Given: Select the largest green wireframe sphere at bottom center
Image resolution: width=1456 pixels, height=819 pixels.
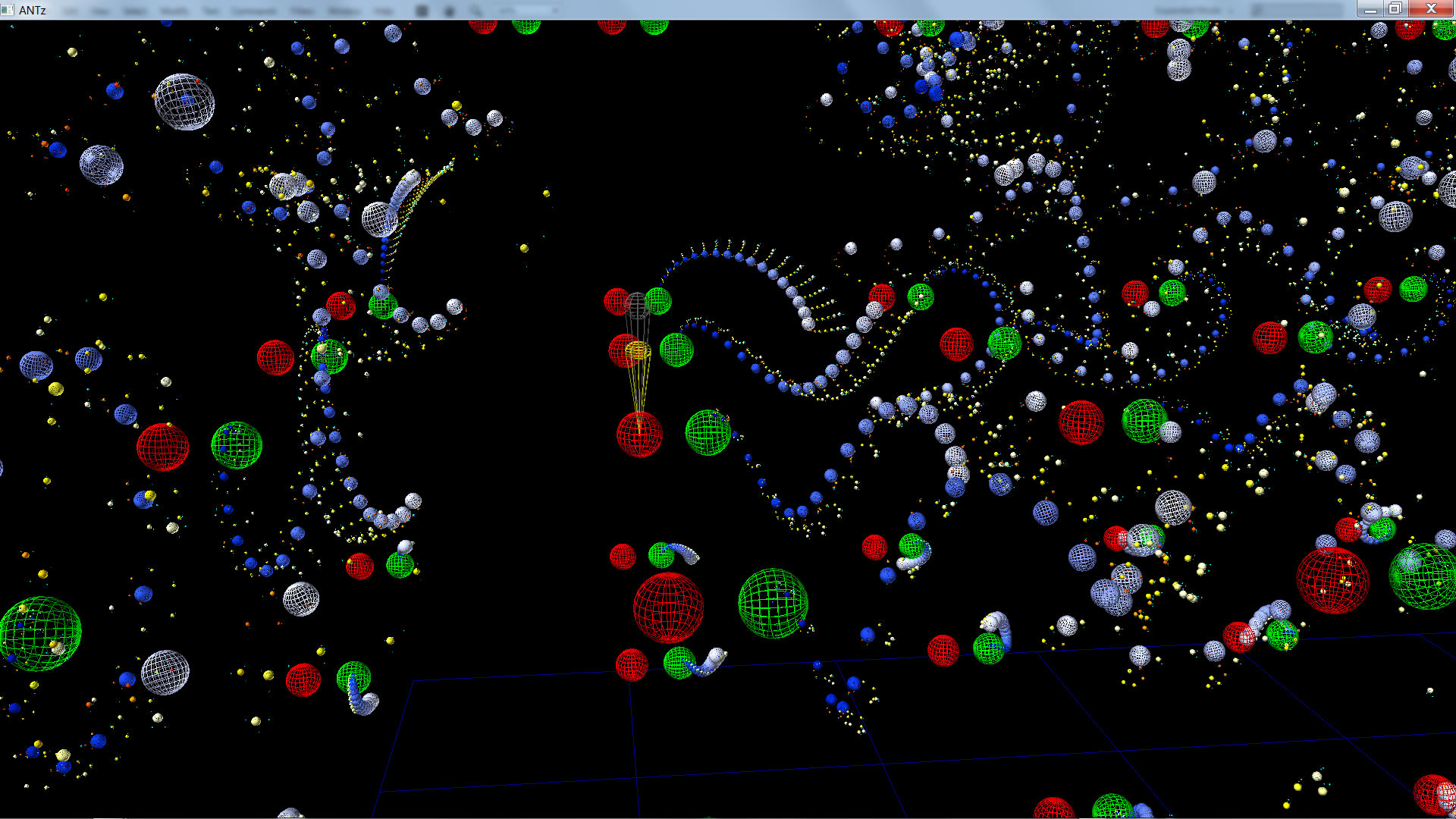Looking at the screenshot, I should pos(773,604).
